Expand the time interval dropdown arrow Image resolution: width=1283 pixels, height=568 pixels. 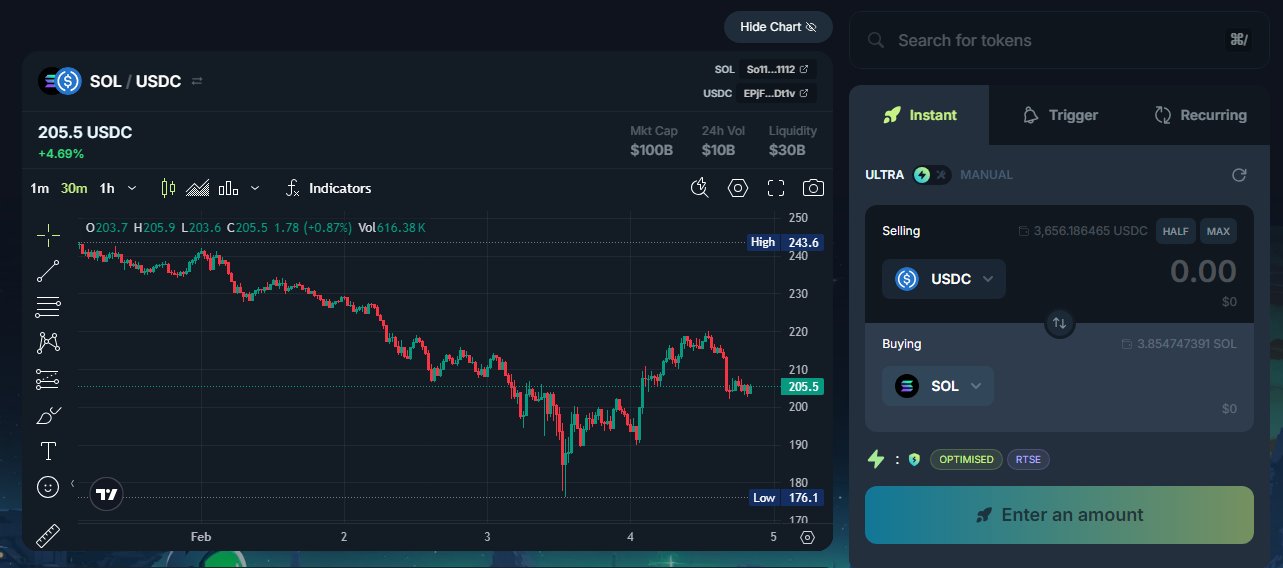pyautogui.click(x=132, y=188)
